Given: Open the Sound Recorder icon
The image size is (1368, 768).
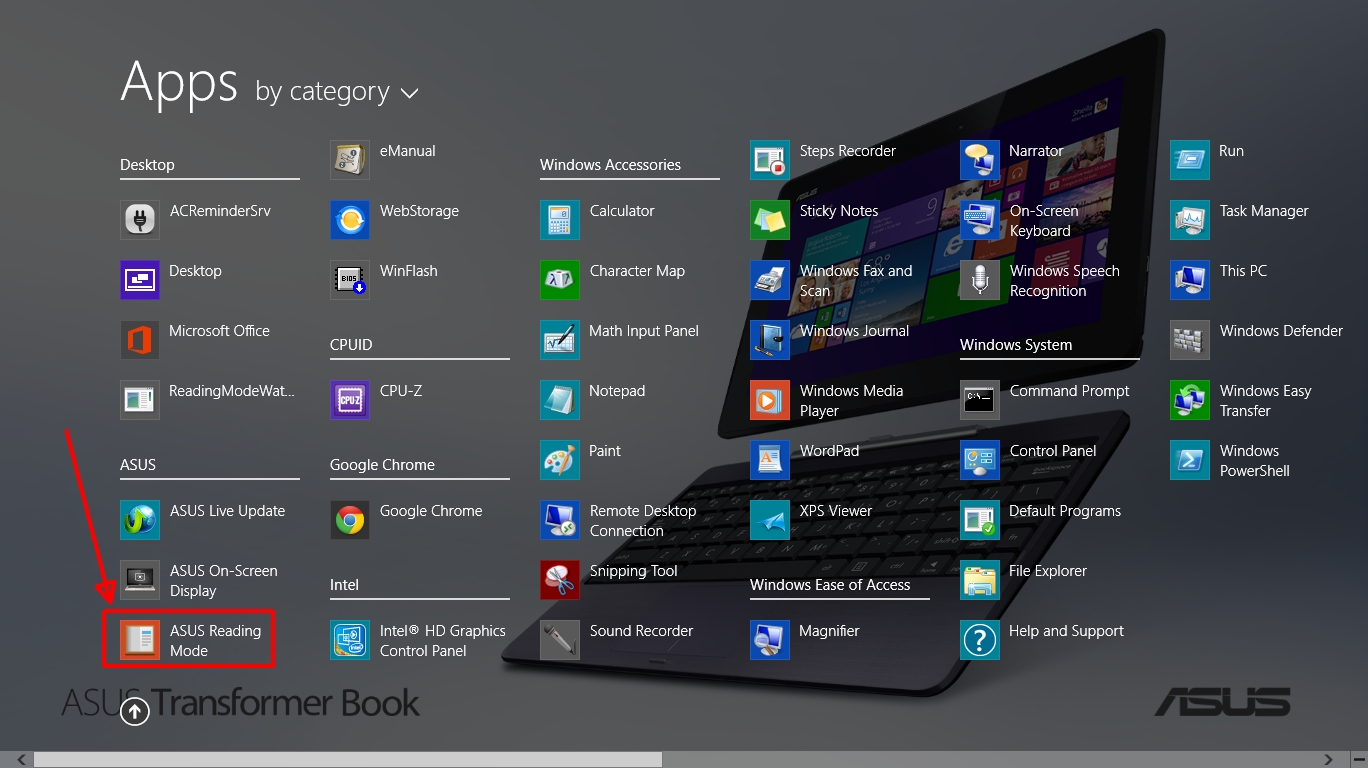Looking at the screenshot, I should click(560, 640).
